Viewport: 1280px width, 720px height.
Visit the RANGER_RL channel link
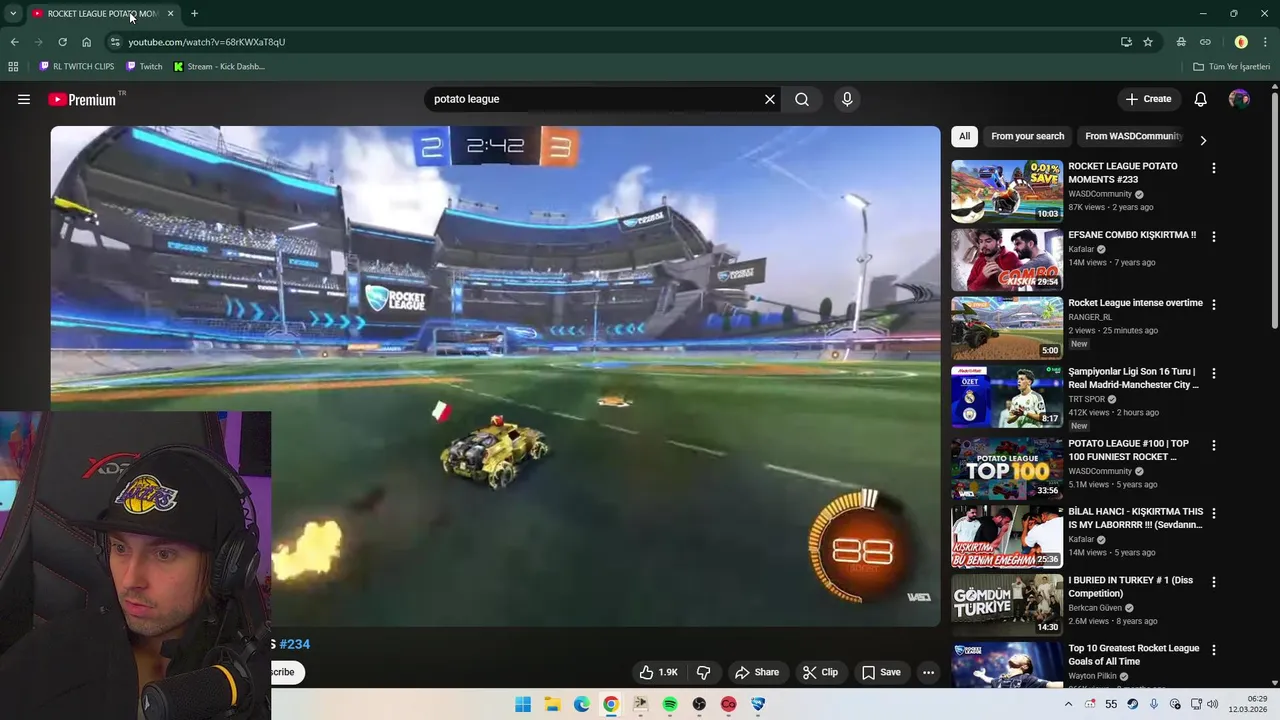point(1090,317)
